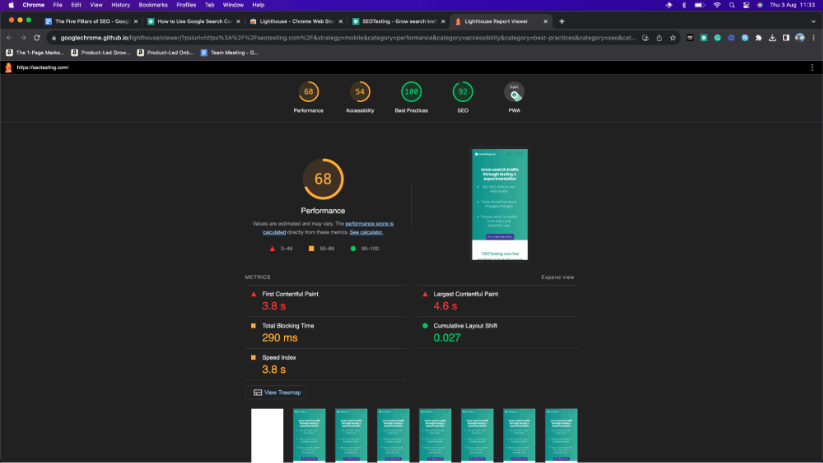Reload the page
Viewport: 823px width, 463px height.
pos(37,38)
